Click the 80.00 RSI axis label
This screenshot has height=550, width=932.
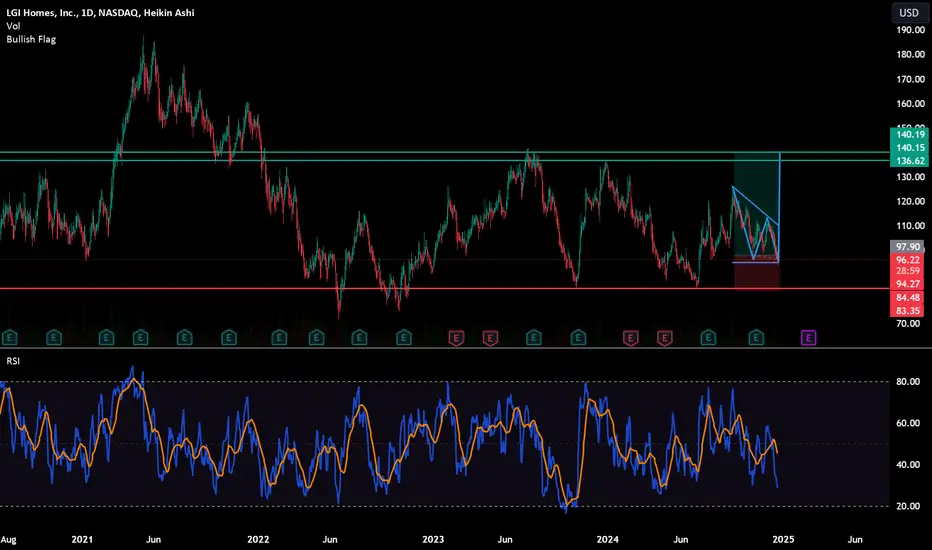908,382
